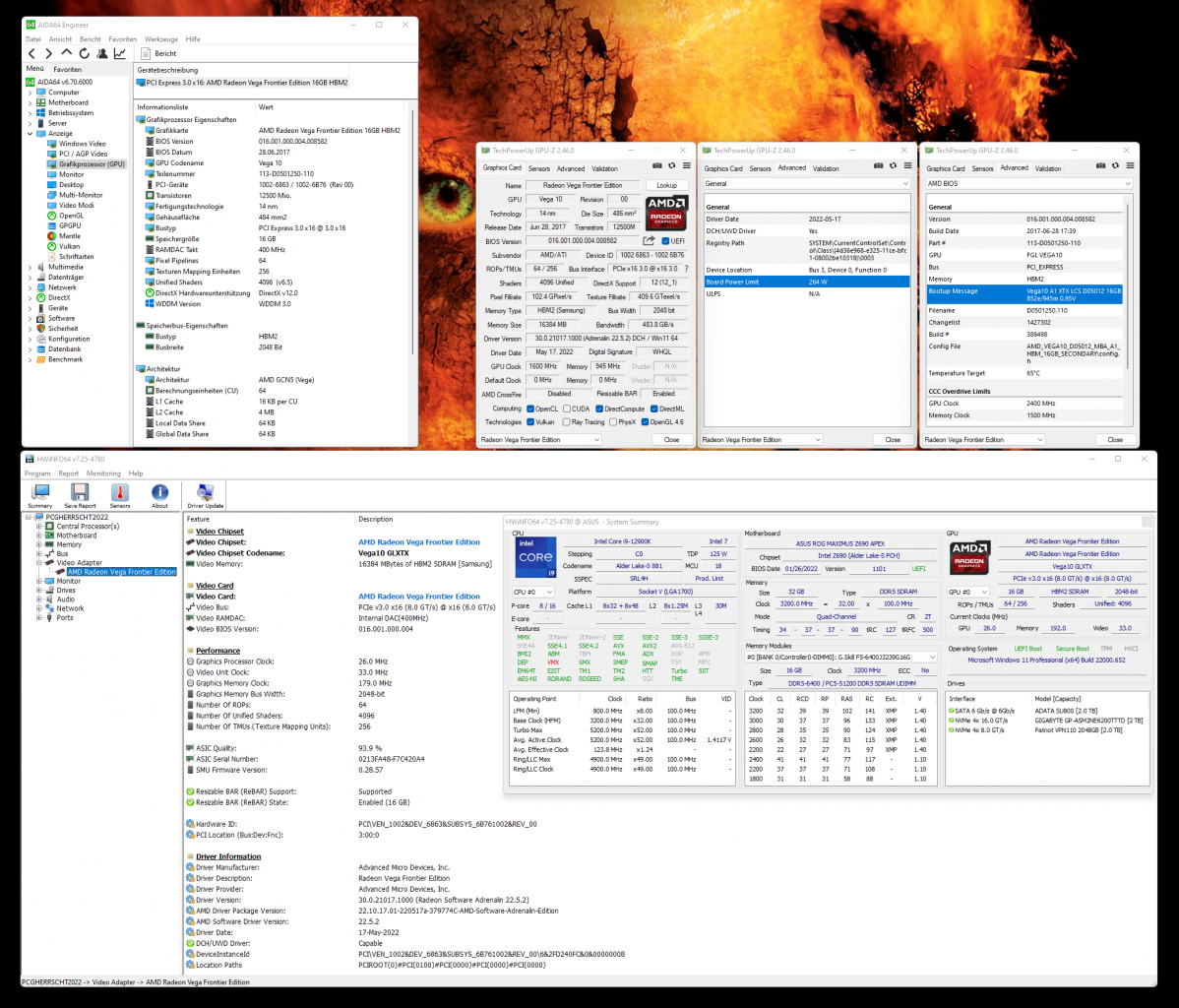
Task: Click Intel Core logo in HWiNFO summary
Action: click(535, 557)
